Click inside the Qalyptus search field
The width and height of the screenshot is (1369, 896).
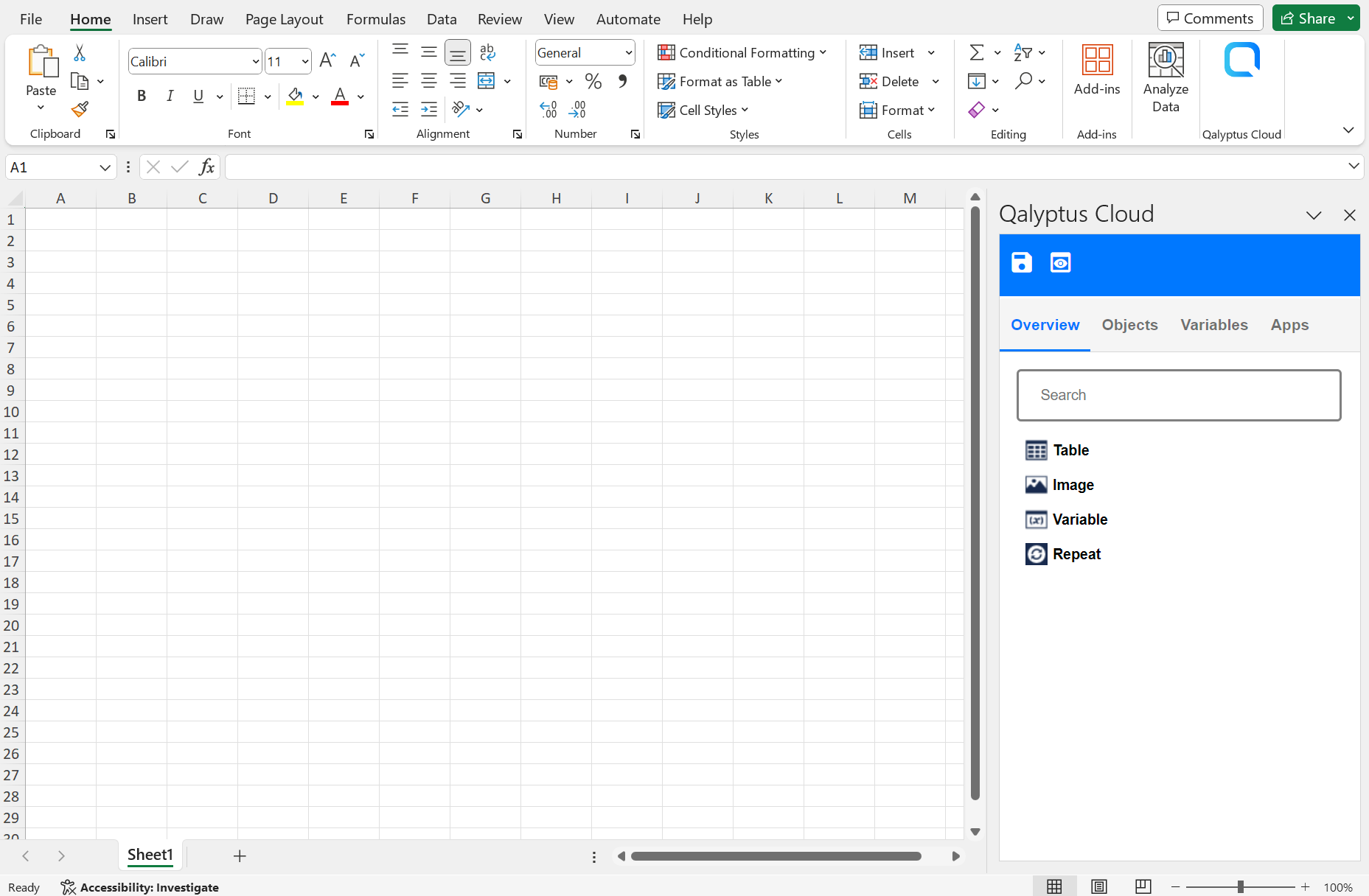coord(1178,395)
